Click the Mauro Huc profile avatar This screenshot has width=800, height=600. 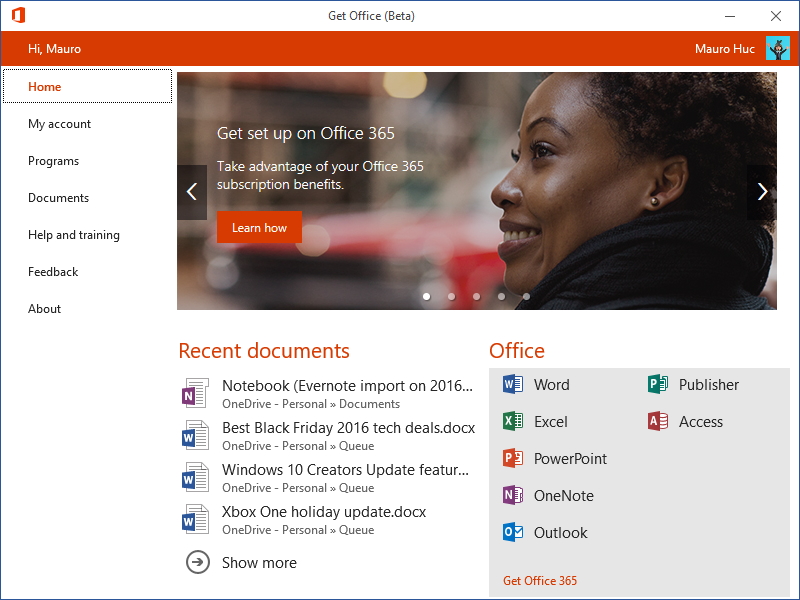[778, 47]
